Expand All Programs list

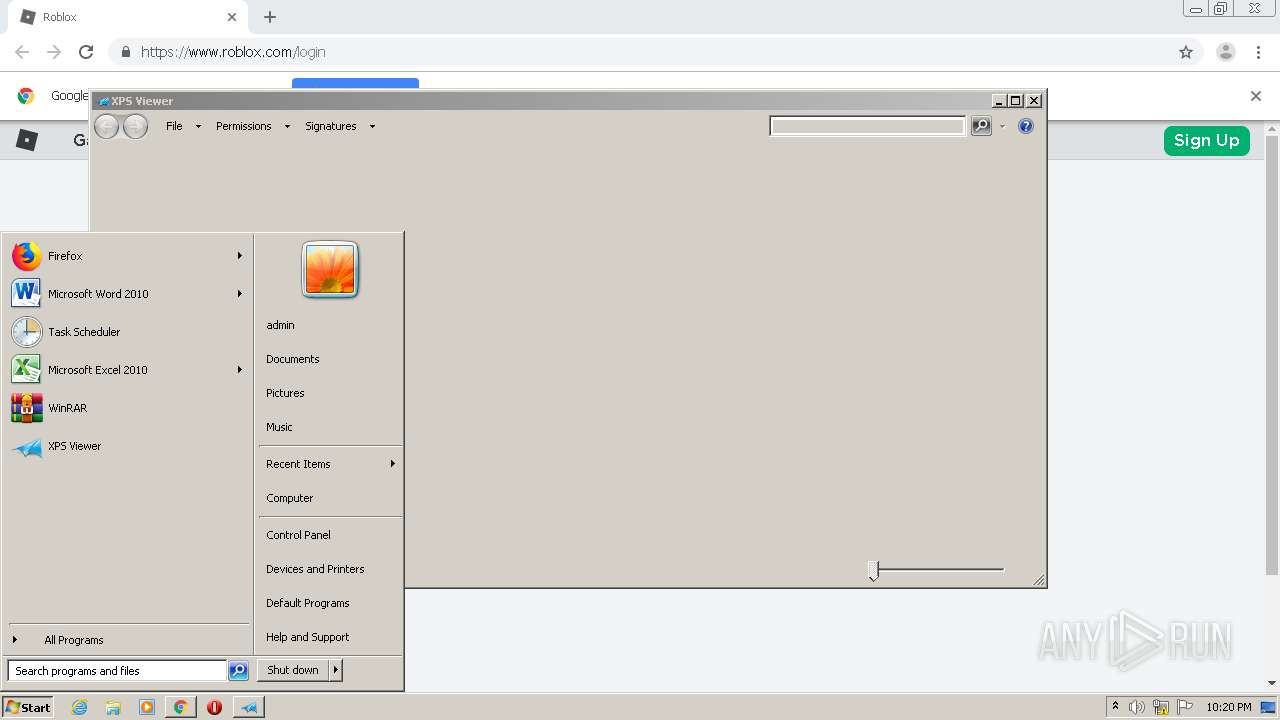[74, 640]
